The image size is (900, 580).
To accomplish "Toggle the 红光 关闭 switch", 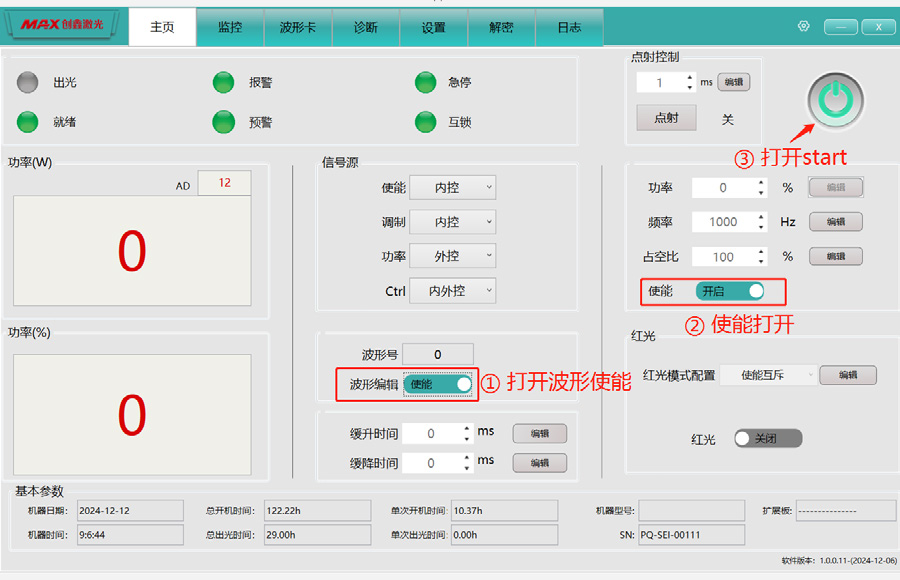I will (768, 439).
